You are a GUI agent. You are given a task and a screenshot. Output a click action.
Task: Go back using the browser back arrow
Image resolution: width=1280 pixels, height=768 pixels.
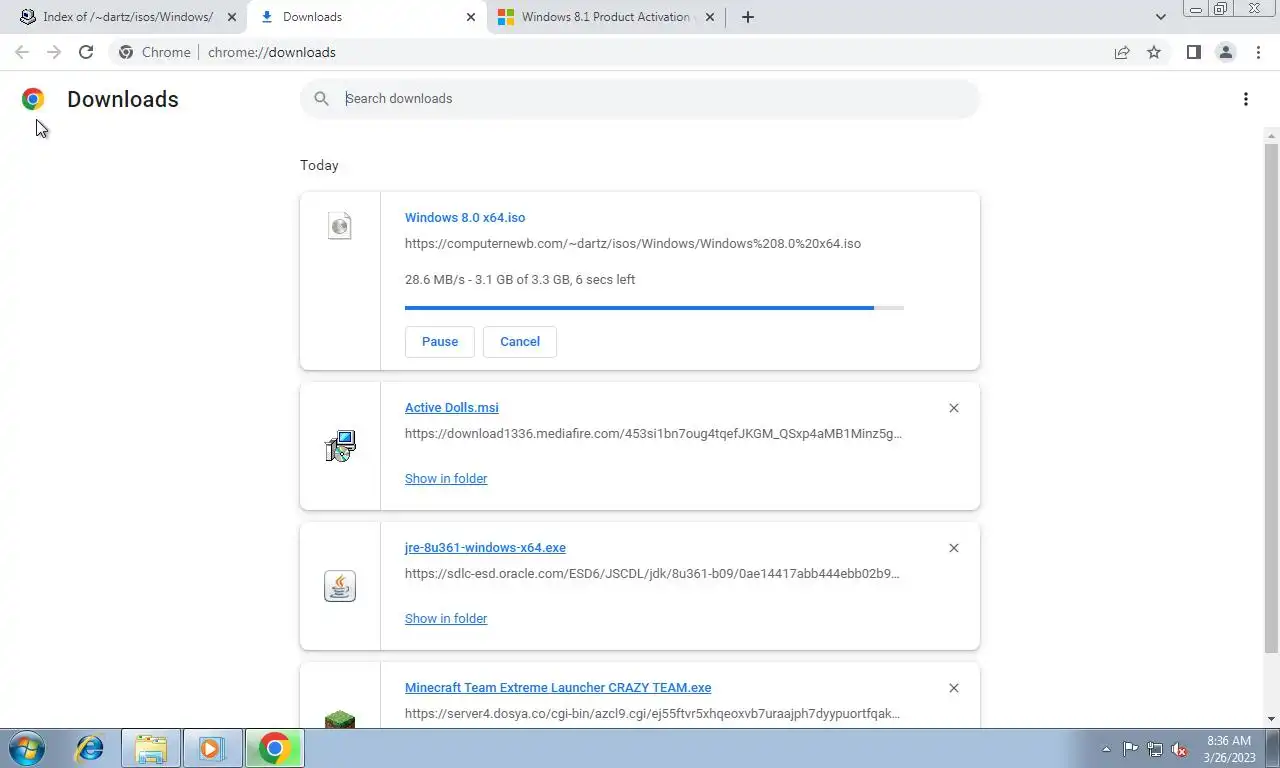pos(22,52)
